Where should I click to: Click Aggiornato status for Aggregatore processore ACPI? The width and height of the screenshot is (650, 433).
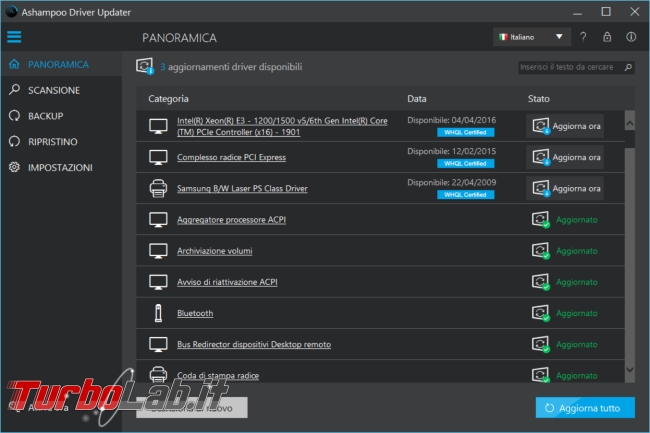tap(577, 220)
